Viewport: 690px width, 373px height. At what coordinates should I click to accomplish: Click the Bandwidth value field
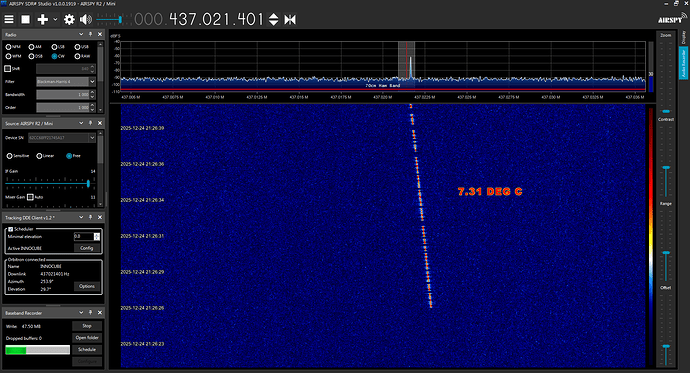click(x=63, y=95)
